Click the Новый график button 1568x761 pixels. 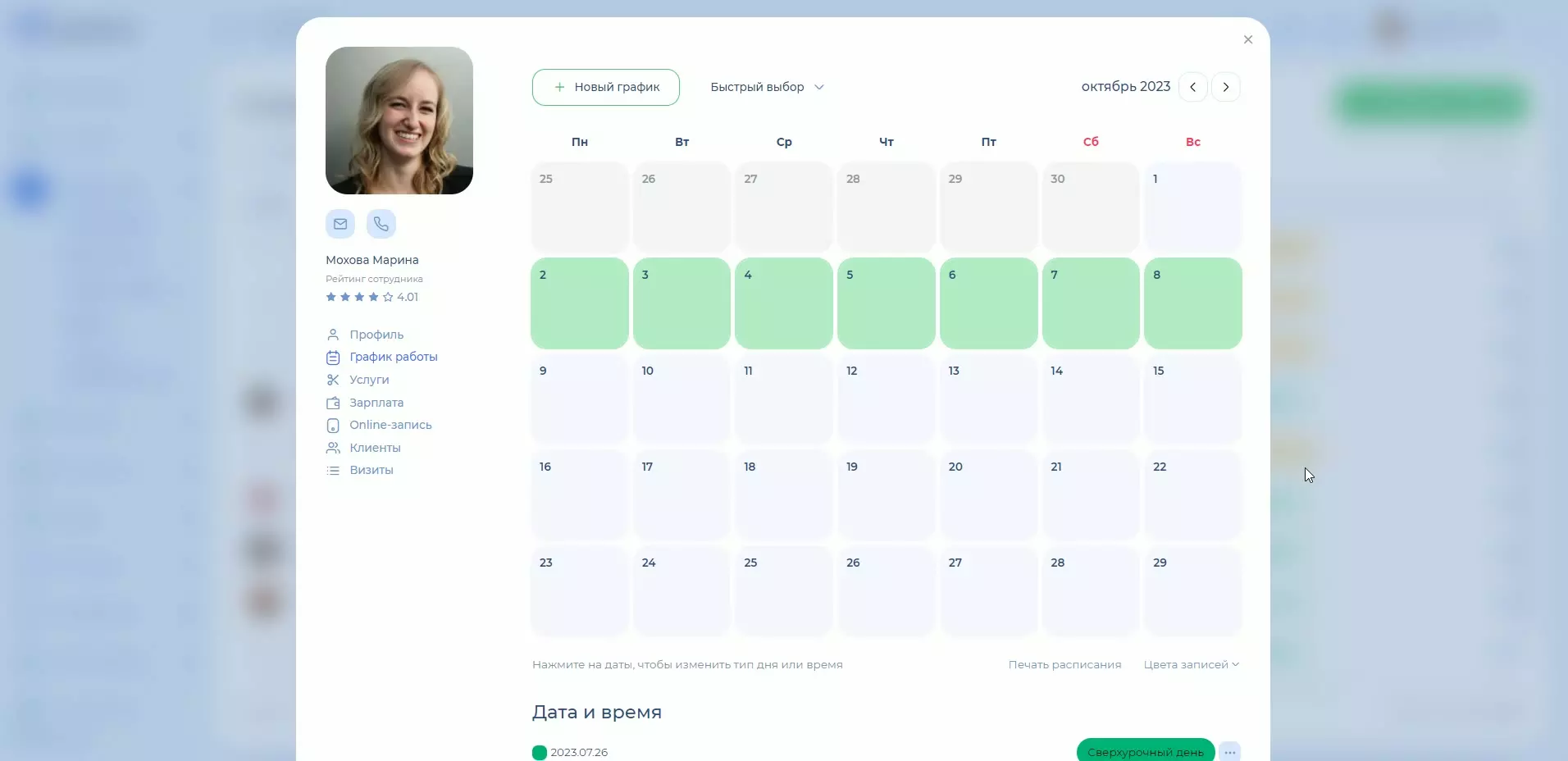(x=605, y=87)
